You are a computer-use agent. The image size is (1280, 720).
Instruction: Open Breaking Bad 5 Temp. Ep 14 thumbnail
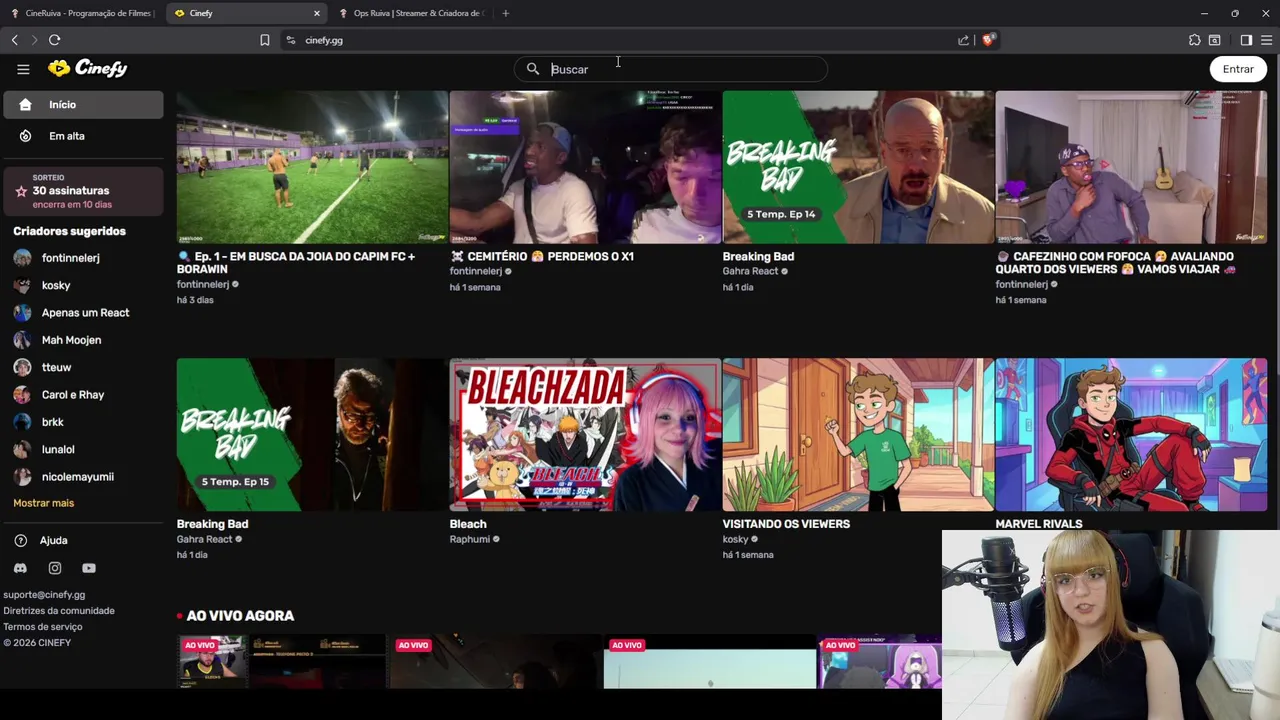click(x=858, y=167)
